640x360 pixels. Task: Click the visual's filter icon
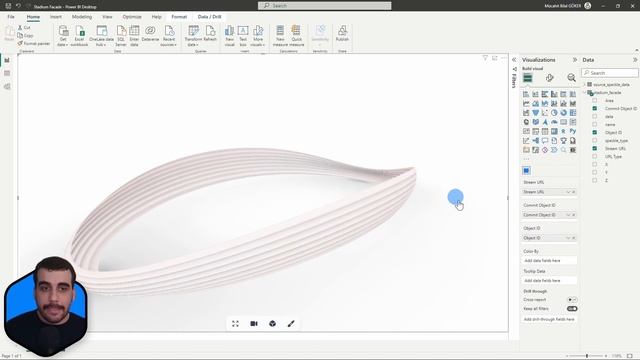coord(485,58)
